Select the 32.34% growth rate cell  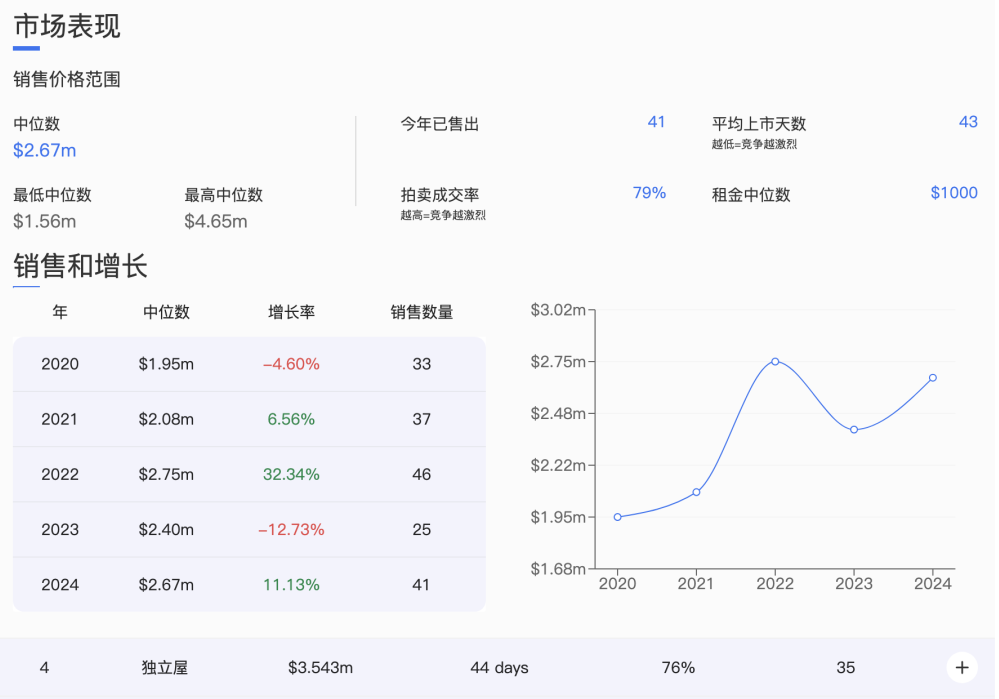[291, 474]
